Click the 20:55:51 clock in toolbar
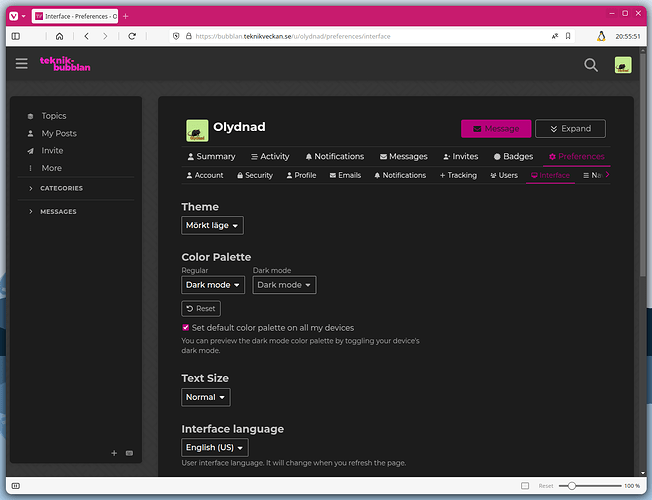Viewport: 652px width, 500px height. (628, 36)
